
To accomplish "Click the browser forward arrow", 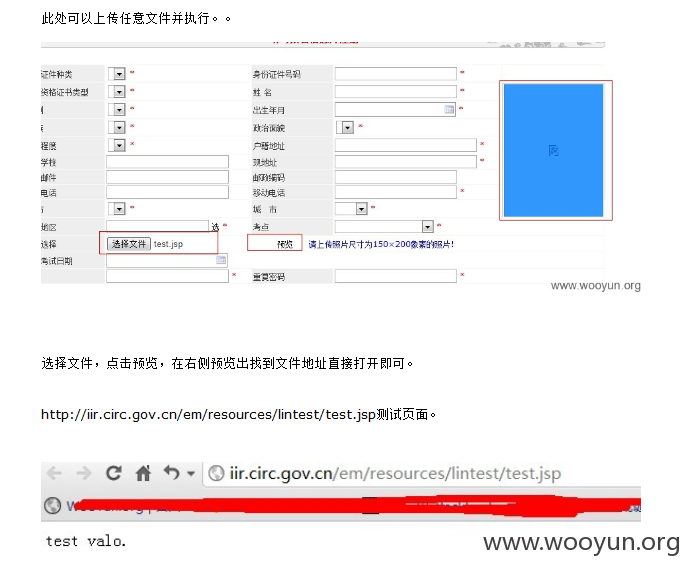I will coord(83,473).
